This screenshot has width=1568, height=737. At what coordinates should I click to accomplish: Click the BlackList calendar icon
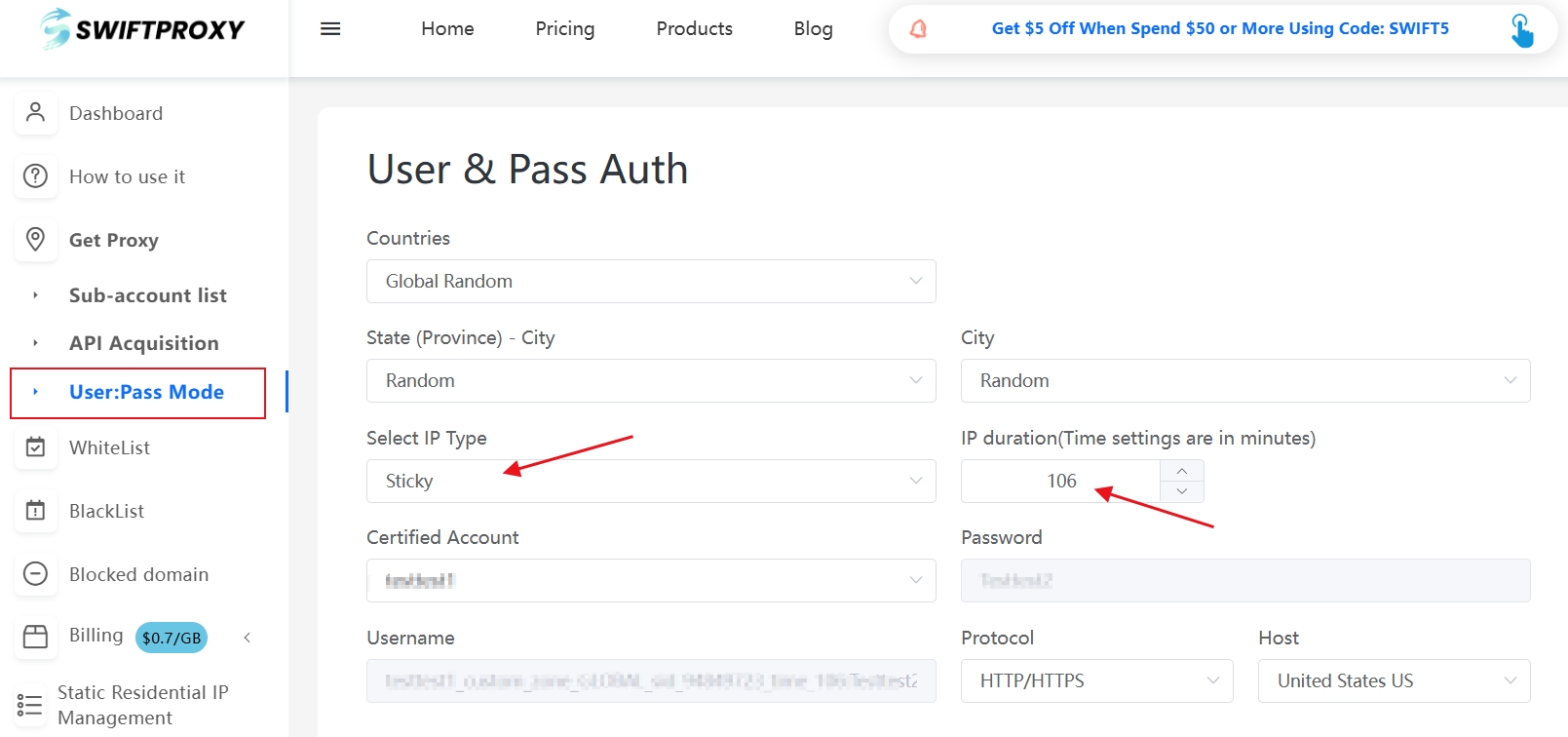36,511
